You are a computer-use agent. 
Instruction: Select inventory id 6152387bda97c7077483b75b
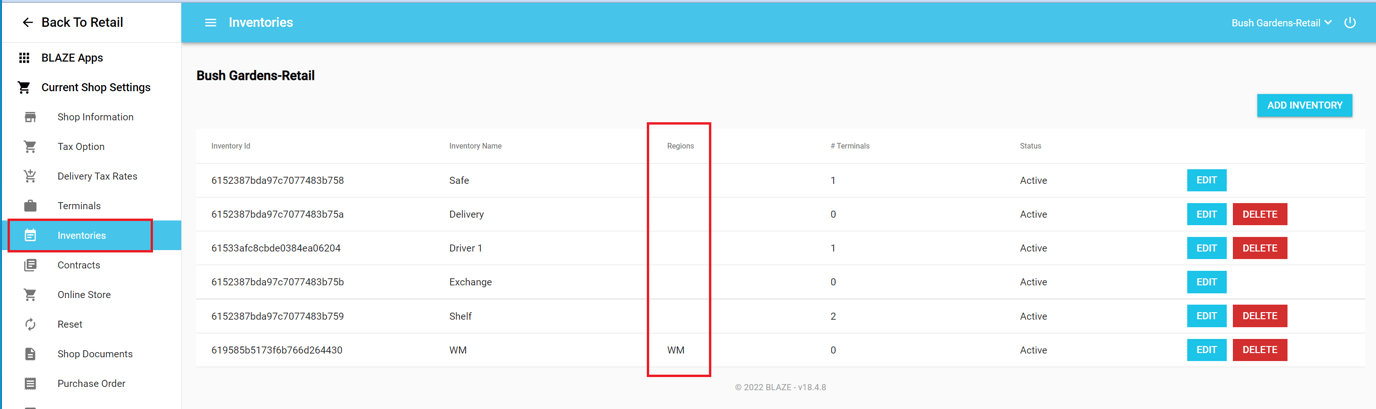[277, 282]
